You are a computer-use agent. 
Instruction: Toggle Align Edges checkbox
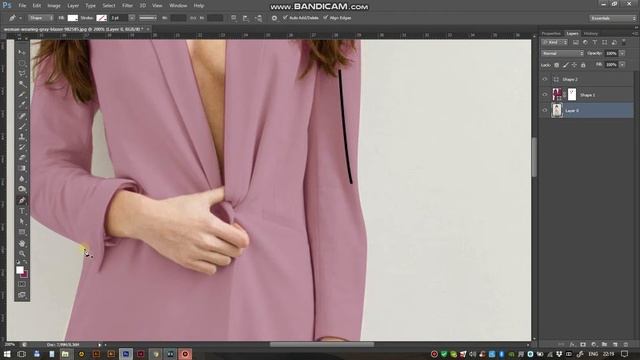point(325,18)
